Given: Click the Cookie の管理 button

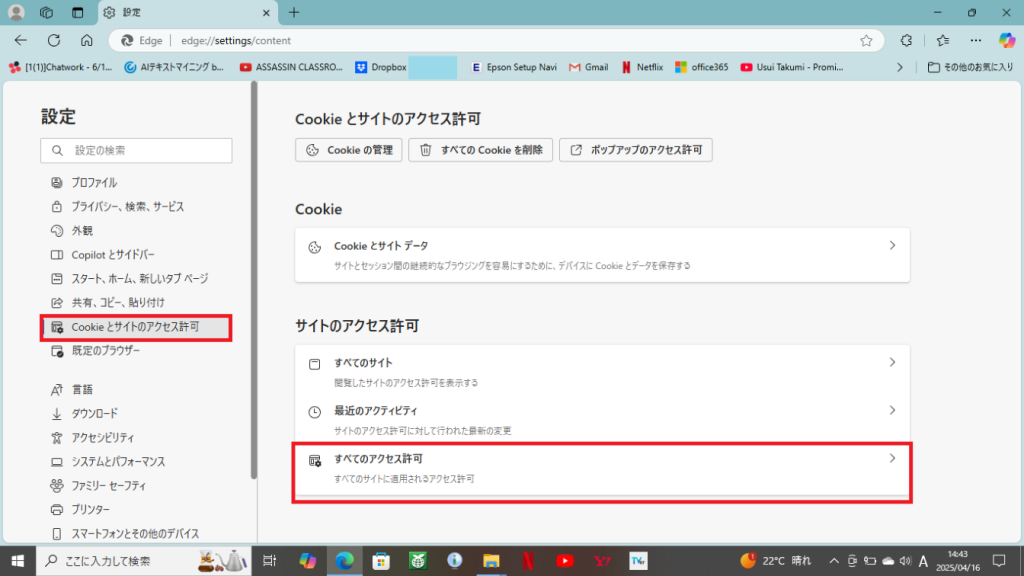Looking at the screenshot, I should 349,150.
